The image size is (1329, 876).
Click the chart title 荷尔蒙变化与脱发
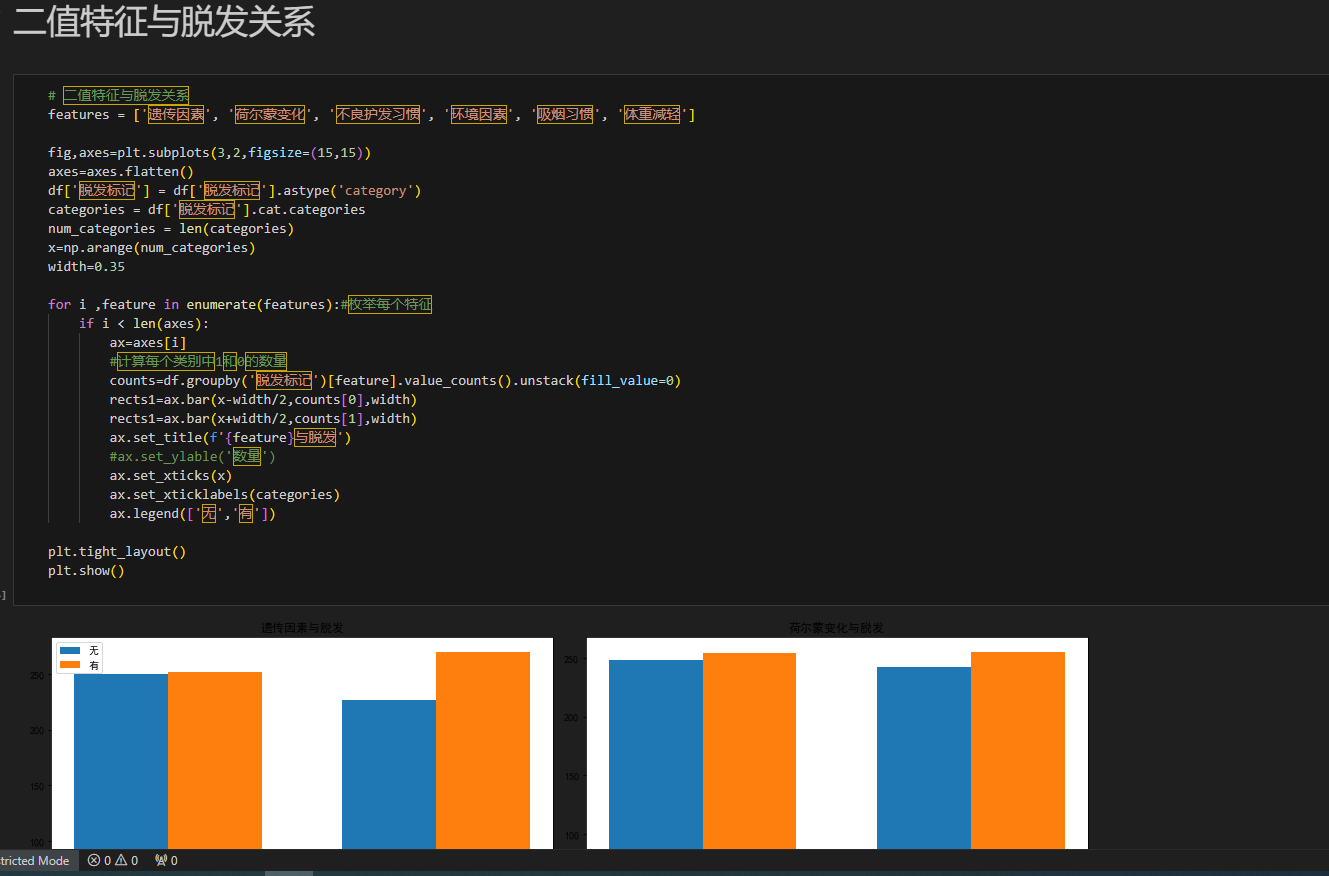coord(836,628)
